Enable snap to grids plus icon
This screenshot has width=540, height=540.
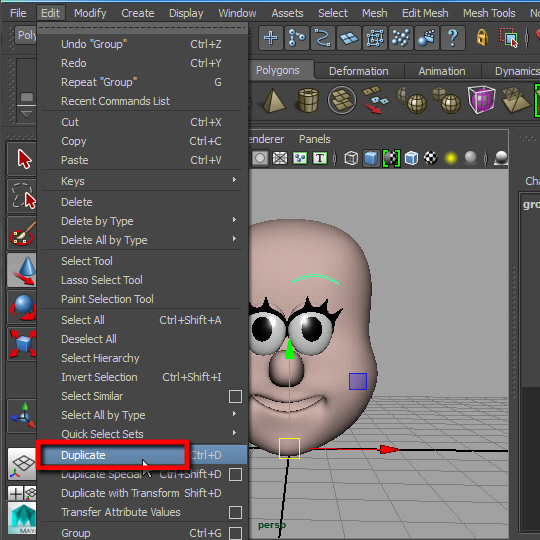271,38
